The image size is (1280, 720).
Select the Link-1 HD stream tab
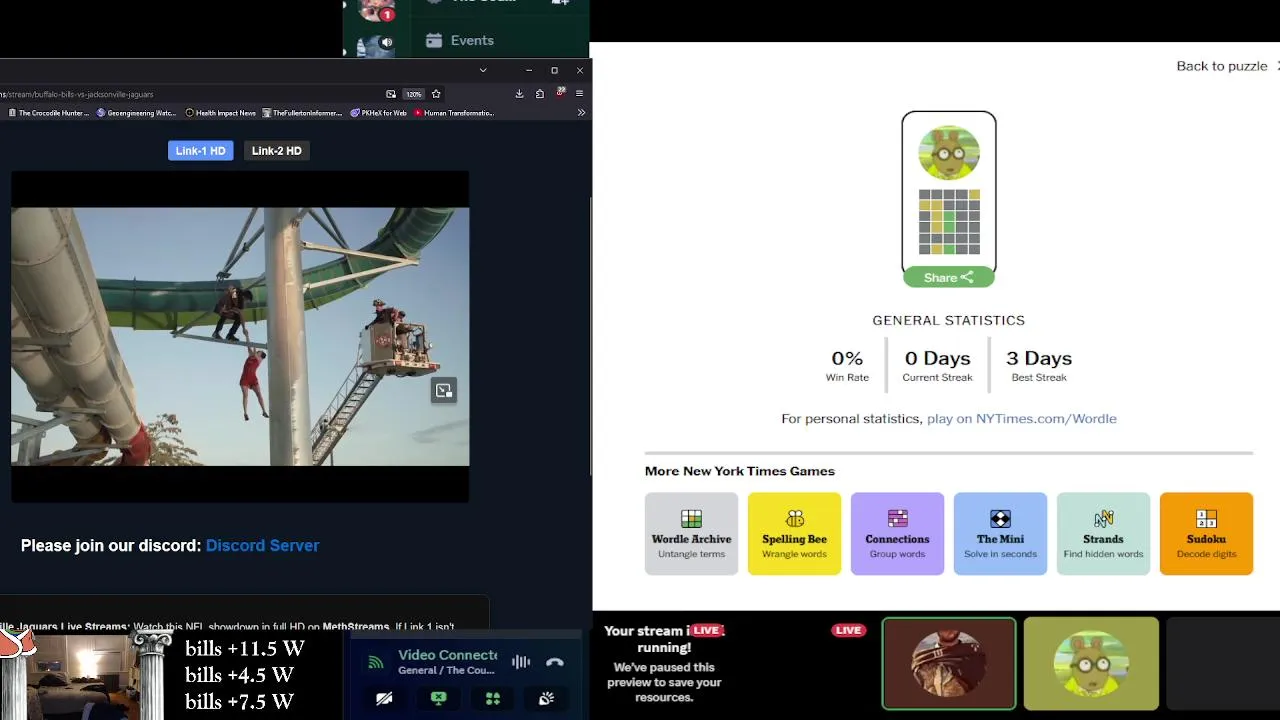(x=201, y=151)
